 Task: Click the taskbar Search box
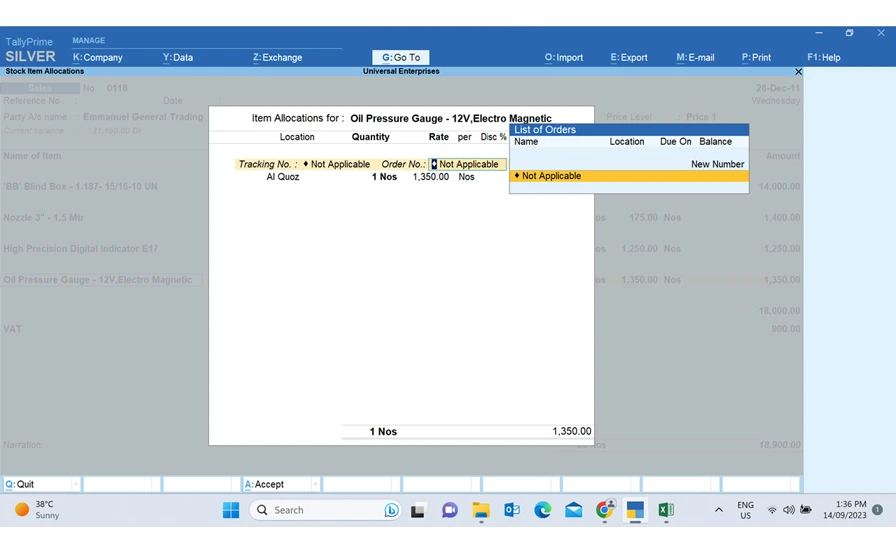pyautogui.click(x=325, y=510)
